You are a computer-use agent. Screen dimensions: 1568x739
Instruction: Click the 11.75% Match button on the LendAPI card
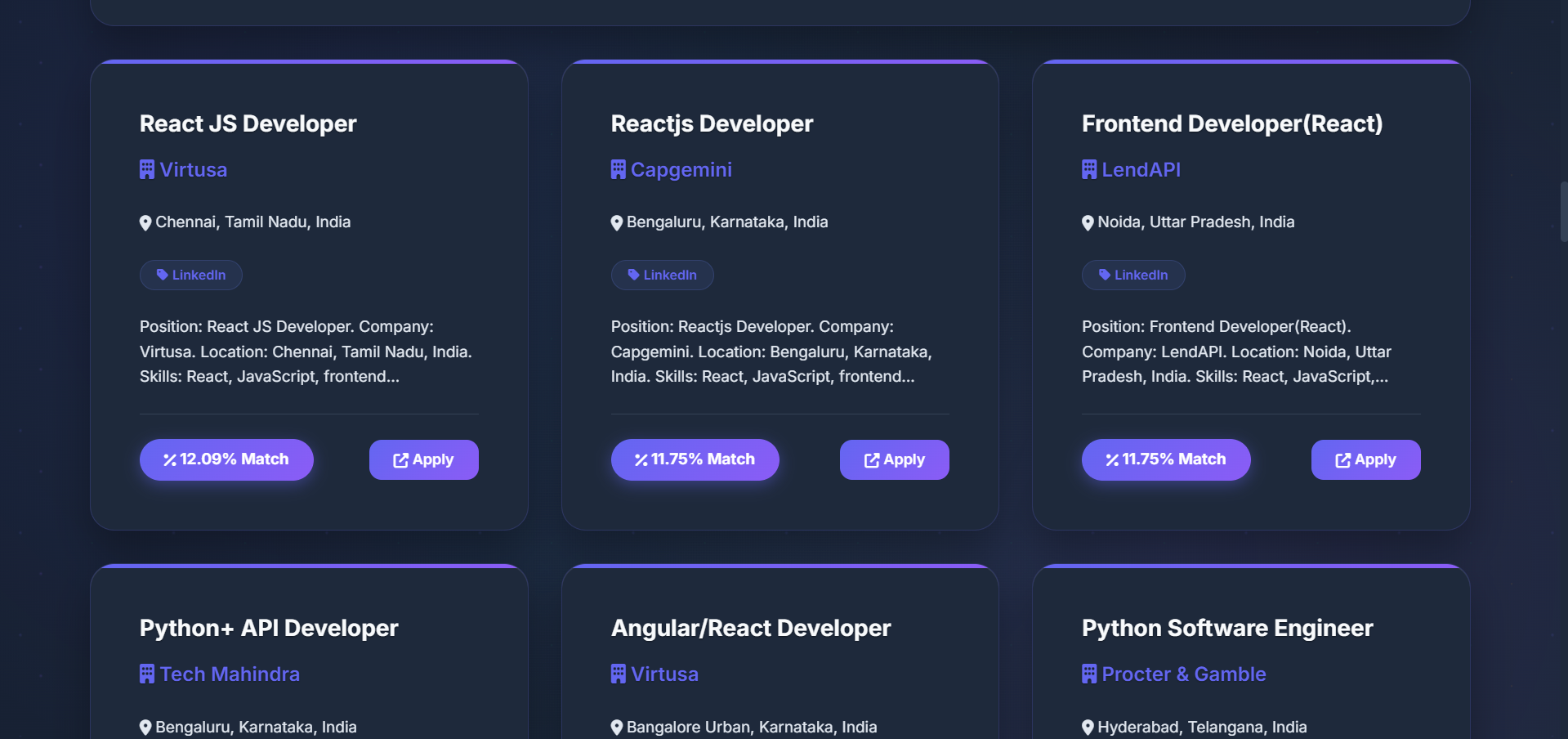(1166, 459)
